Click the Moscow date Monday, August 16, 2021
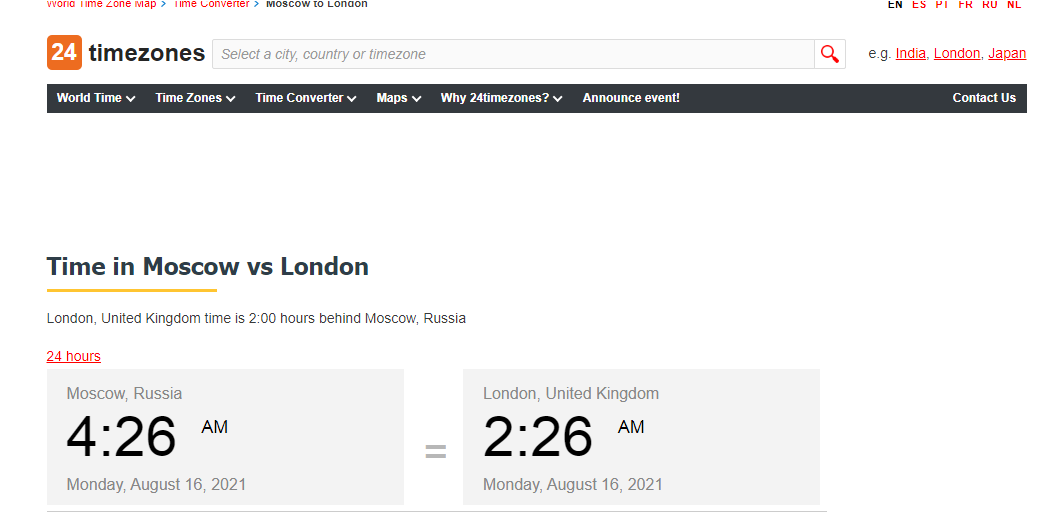 pos(156,485)
